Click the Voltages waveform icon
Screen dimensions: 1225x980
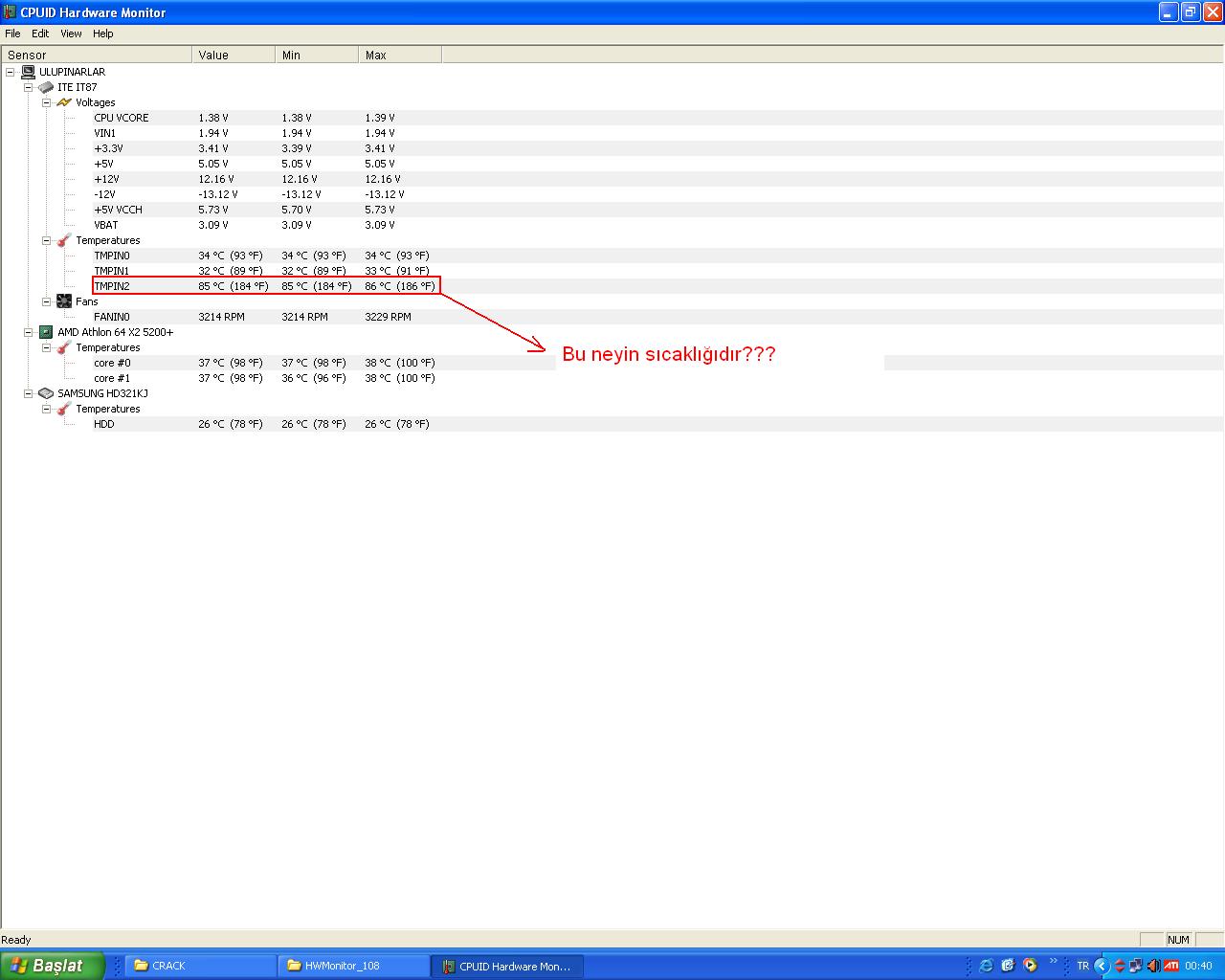pos(64,102)
